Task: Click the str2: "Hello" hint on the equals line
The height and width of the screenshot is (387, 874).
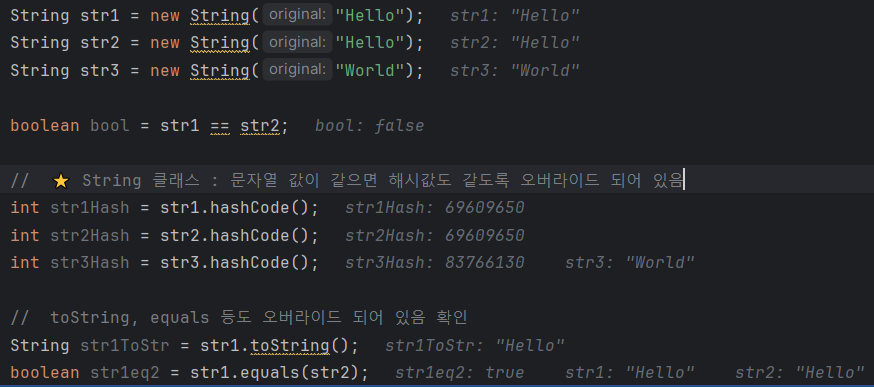Action: coord(800,373)
